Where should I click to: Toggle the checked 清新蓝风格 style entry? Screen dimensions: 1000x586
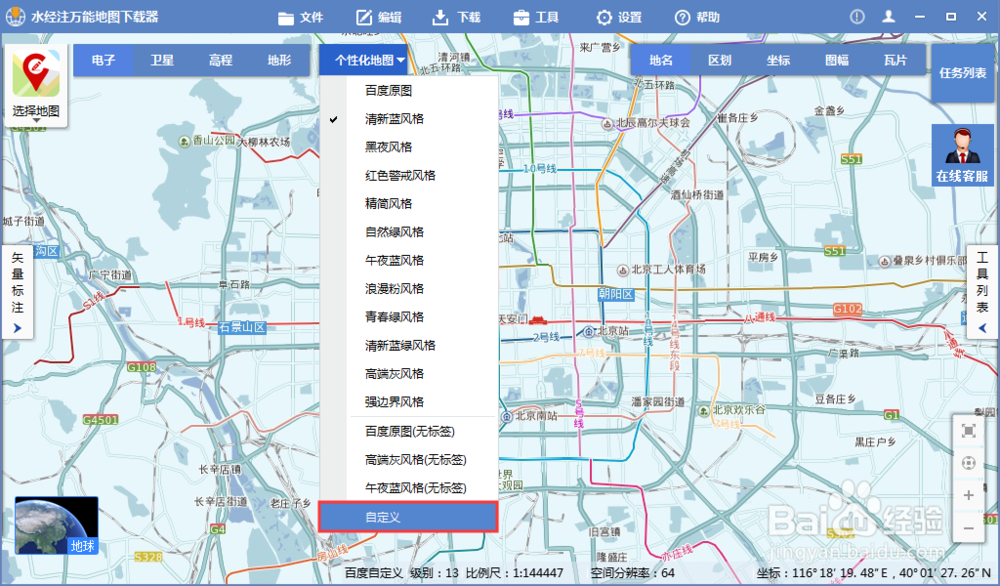[395, 118]
